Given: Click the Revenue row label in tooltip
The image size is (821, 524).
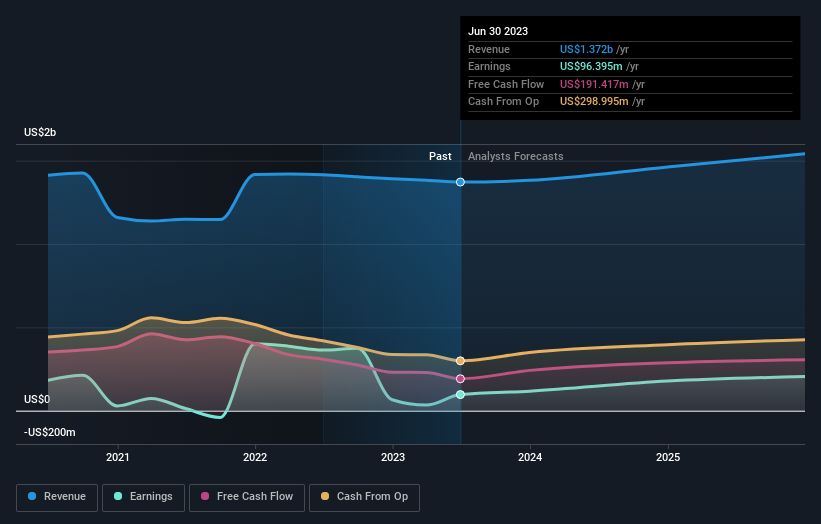Looking at the screenshot, I should (x=489, y=49).
